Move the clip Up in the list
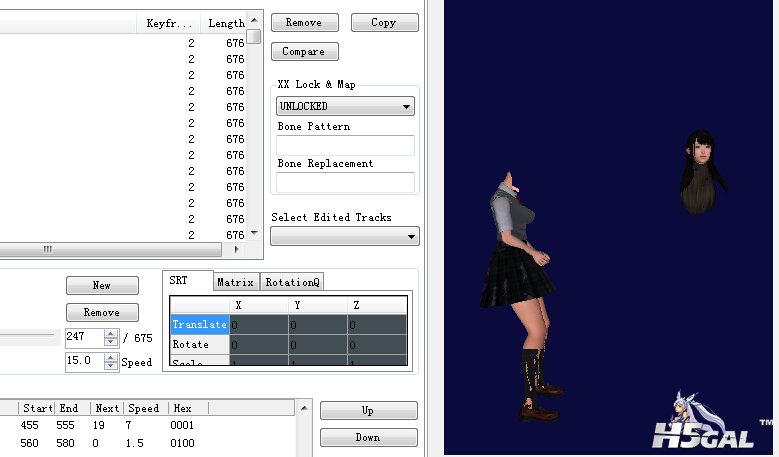Viewport: 779px width, 457px height. (x=368, y=410)
